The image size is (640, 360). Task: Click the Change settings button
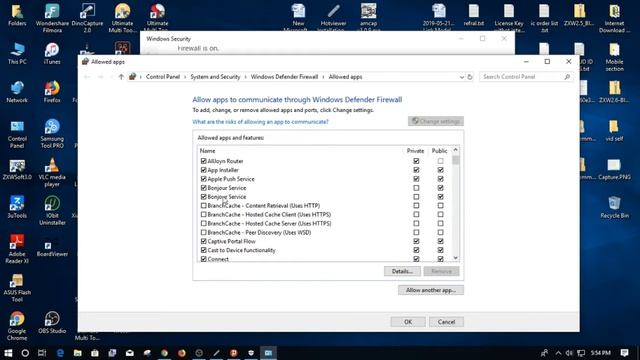point(436,121)
